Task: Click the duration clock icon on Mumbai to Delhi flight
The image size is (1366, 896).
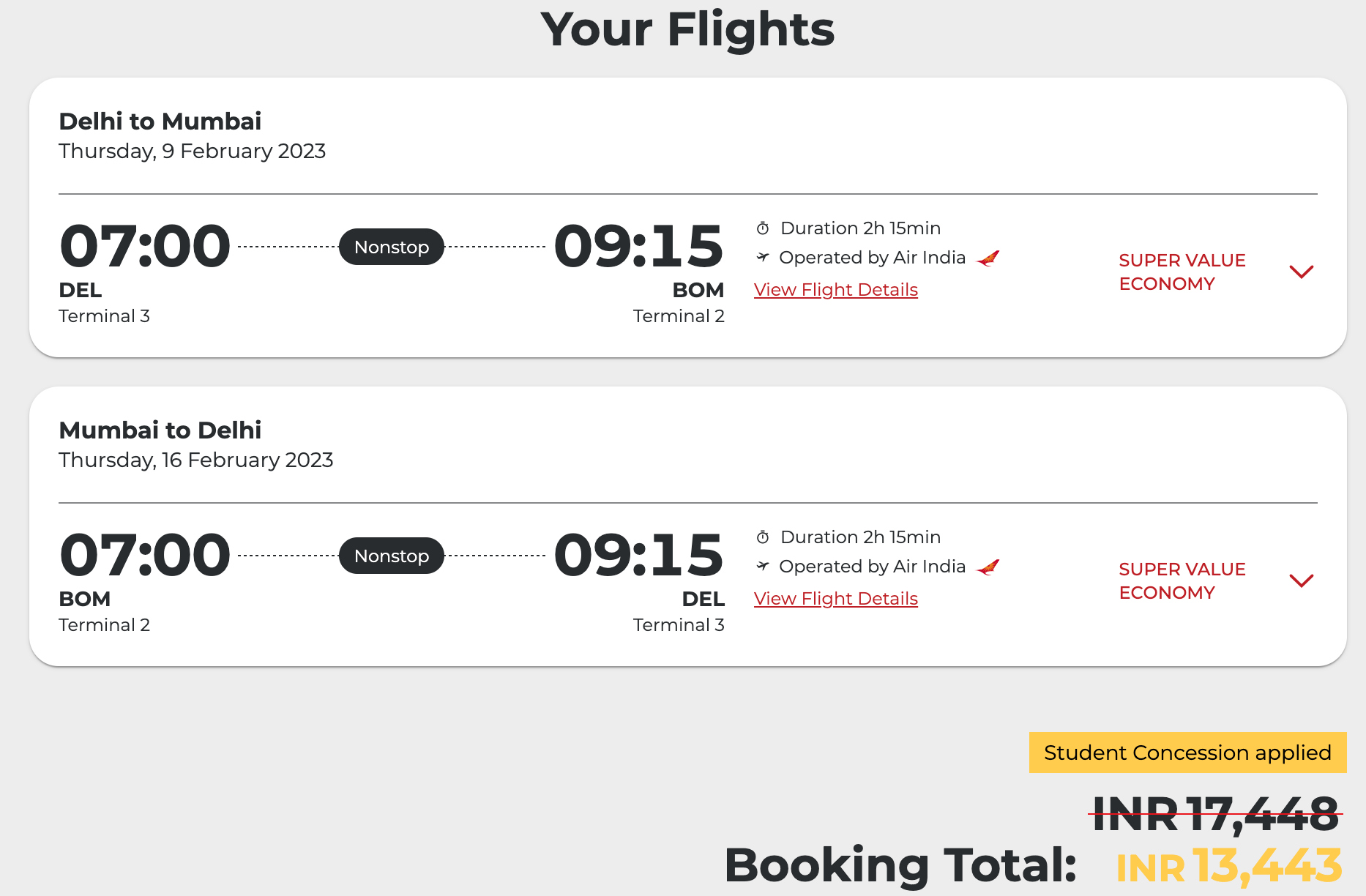Action: pos(763,537)
